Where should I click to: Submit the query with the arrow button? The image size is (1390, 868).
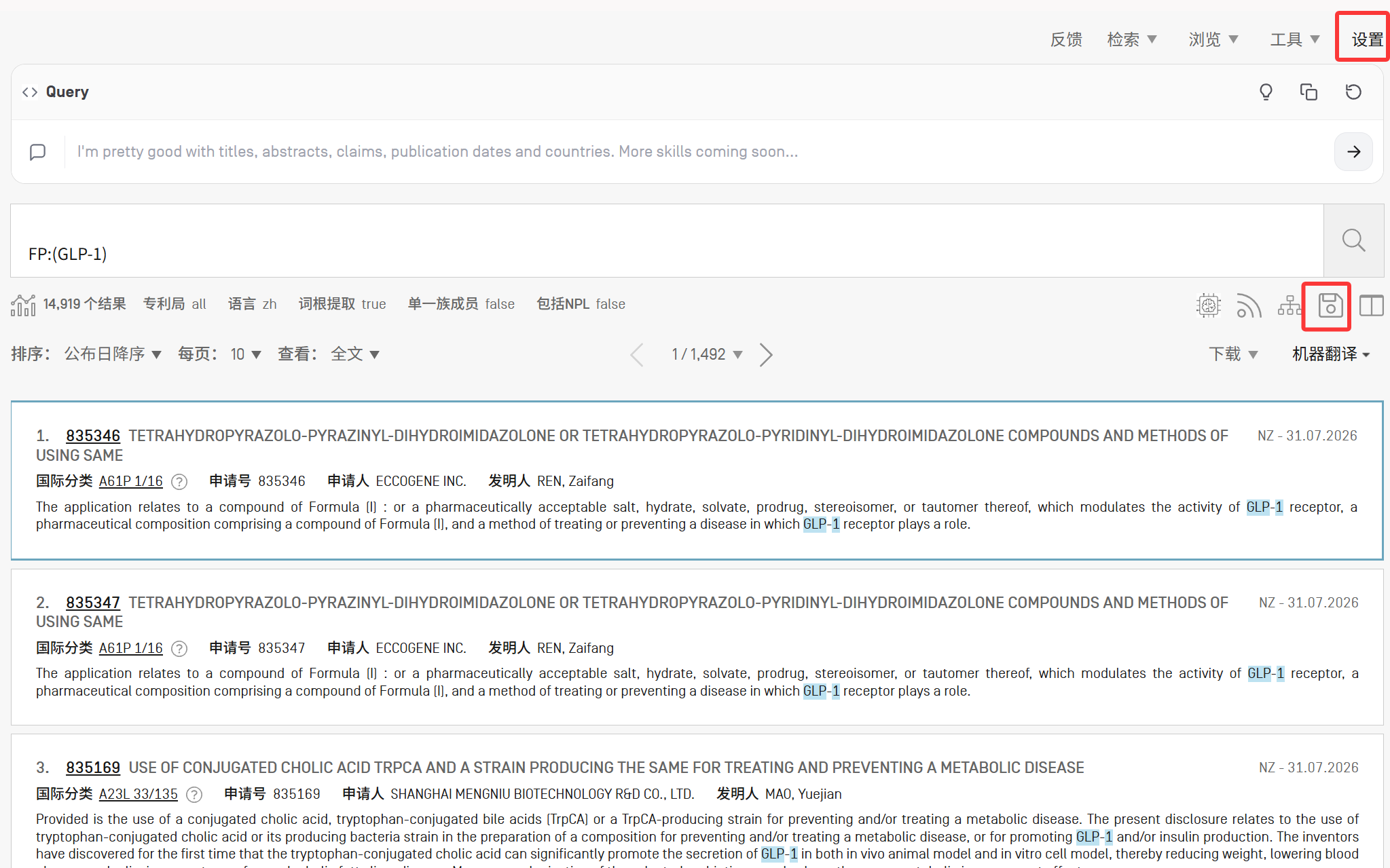pos(1353,152)
